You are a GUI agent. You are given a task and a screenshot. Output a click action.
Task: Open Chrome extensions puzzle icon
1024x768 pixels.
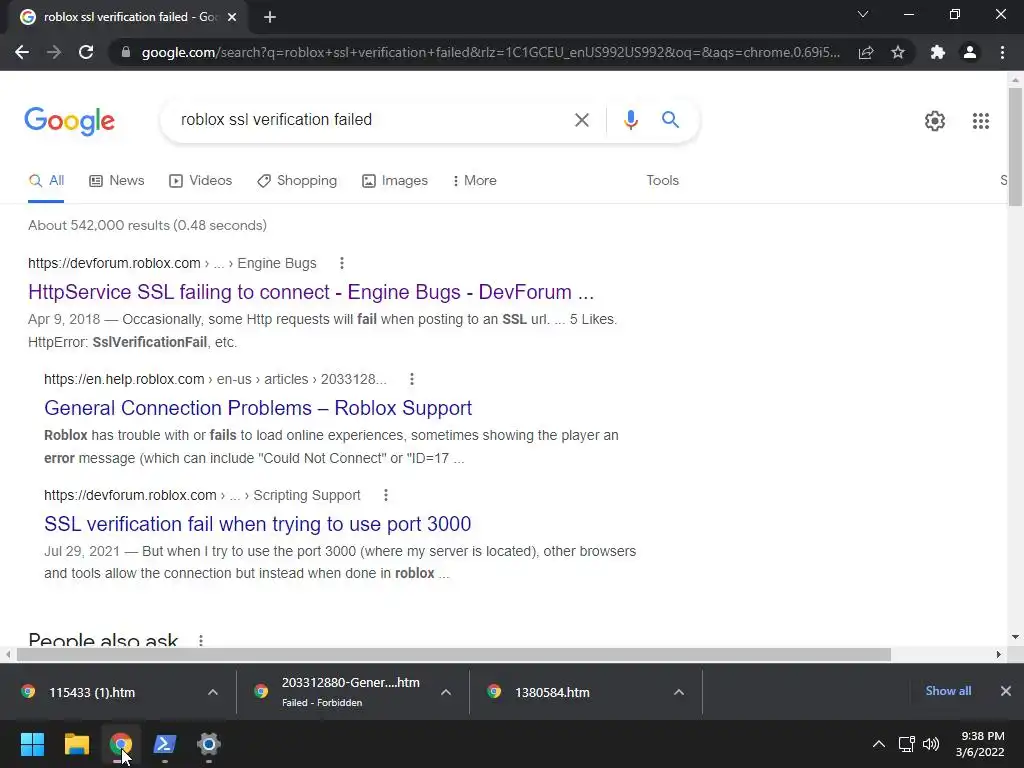click(x=938, y=52)
